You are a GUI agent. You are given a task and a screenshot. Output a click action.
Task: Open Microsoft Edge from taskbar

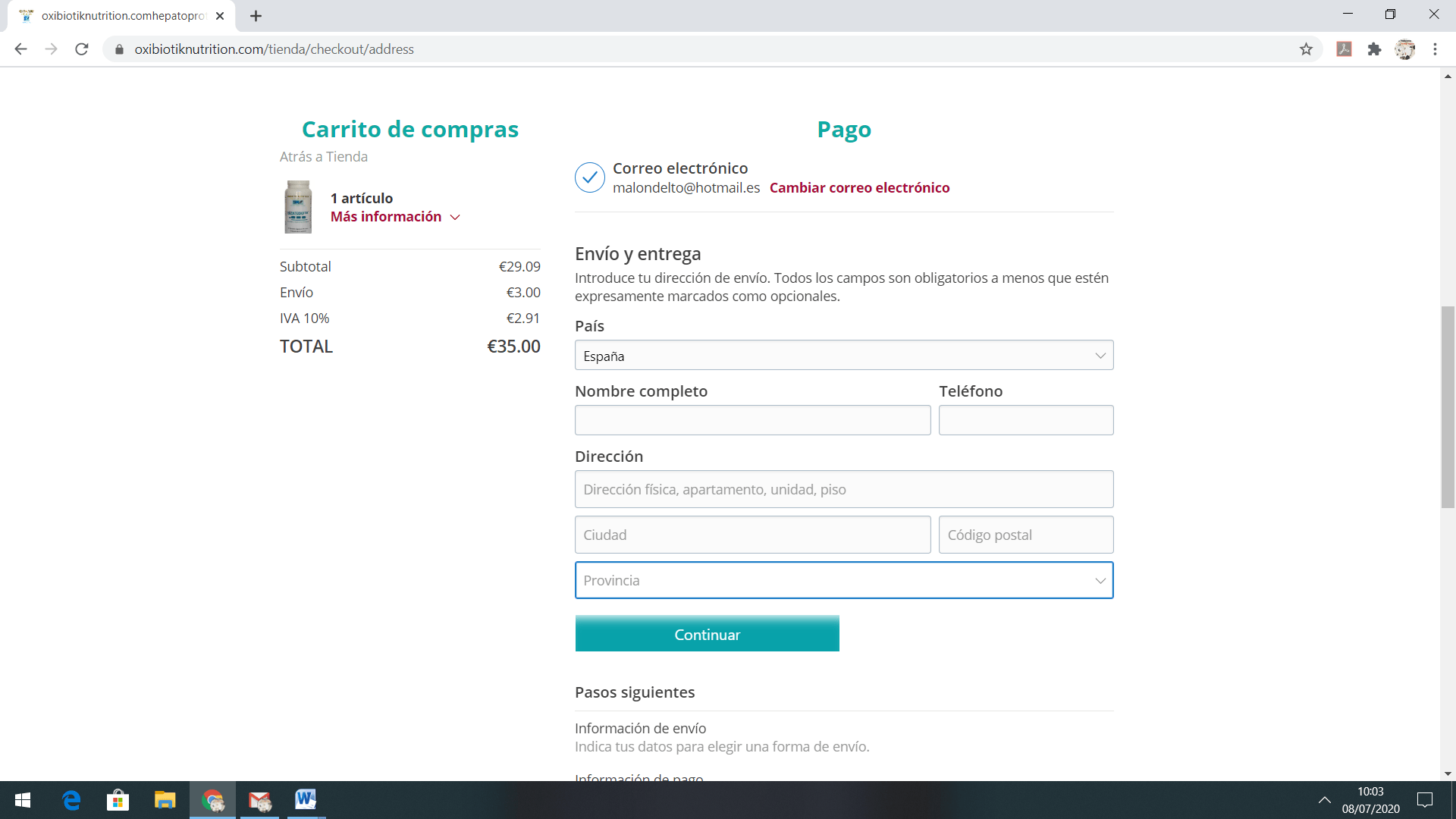click(x=71, y=800)
